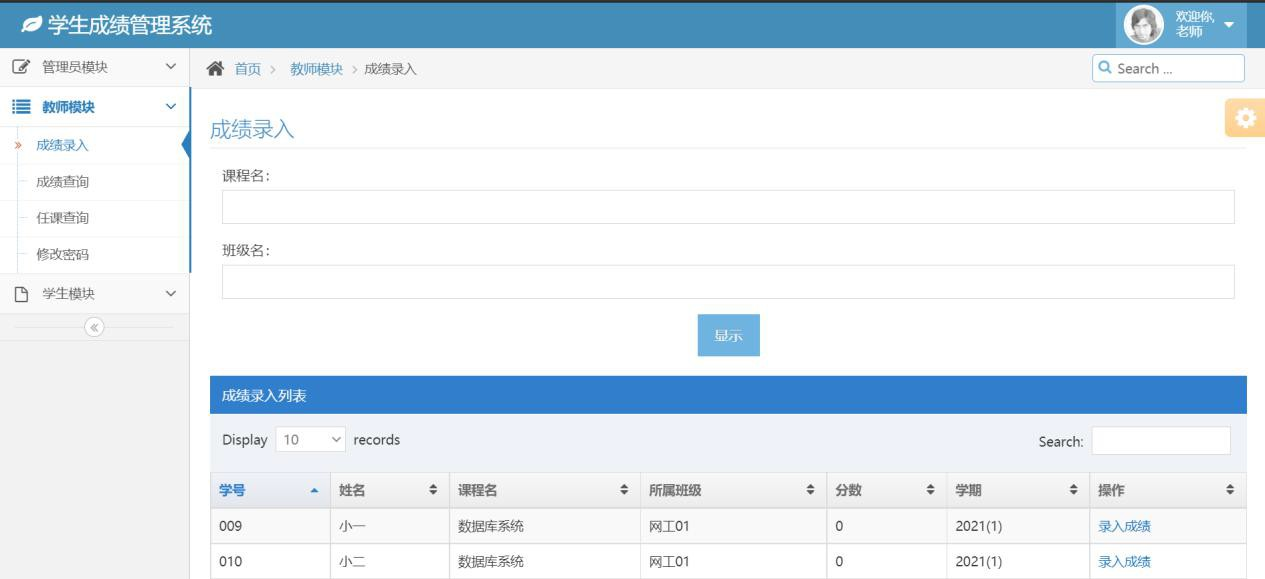1265x579 pixels.
Task: Click the 学生成绩管理系统 title
Action: coord(130,25)
